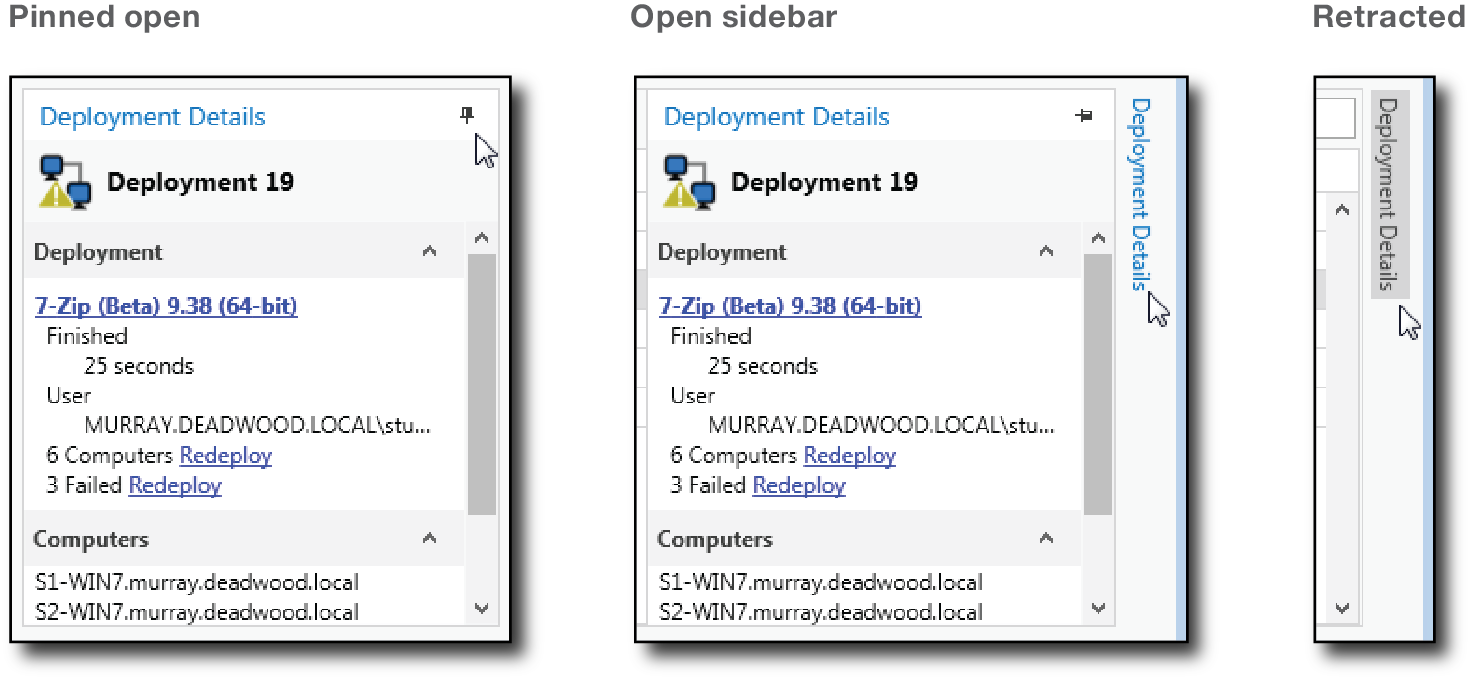Open 7-Zip (Beta) 9.38 link in pinned panel
Screen dimensions: 1471x680
point(166,306)
